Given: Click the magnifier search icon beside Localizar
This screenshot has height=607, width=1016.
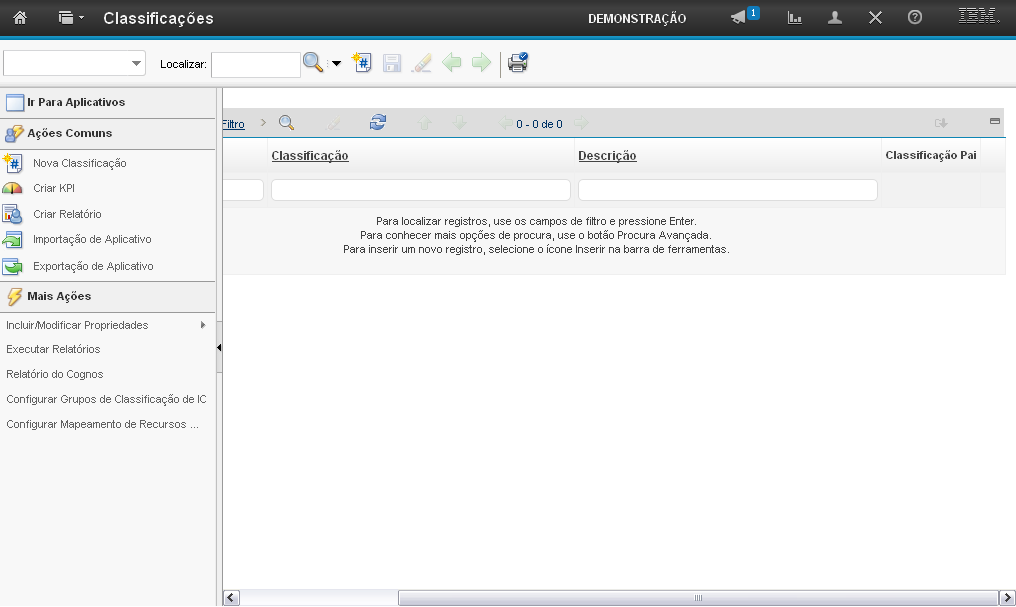Looking at the screenshot, I should pyautogui.click(x=313, y=63).
